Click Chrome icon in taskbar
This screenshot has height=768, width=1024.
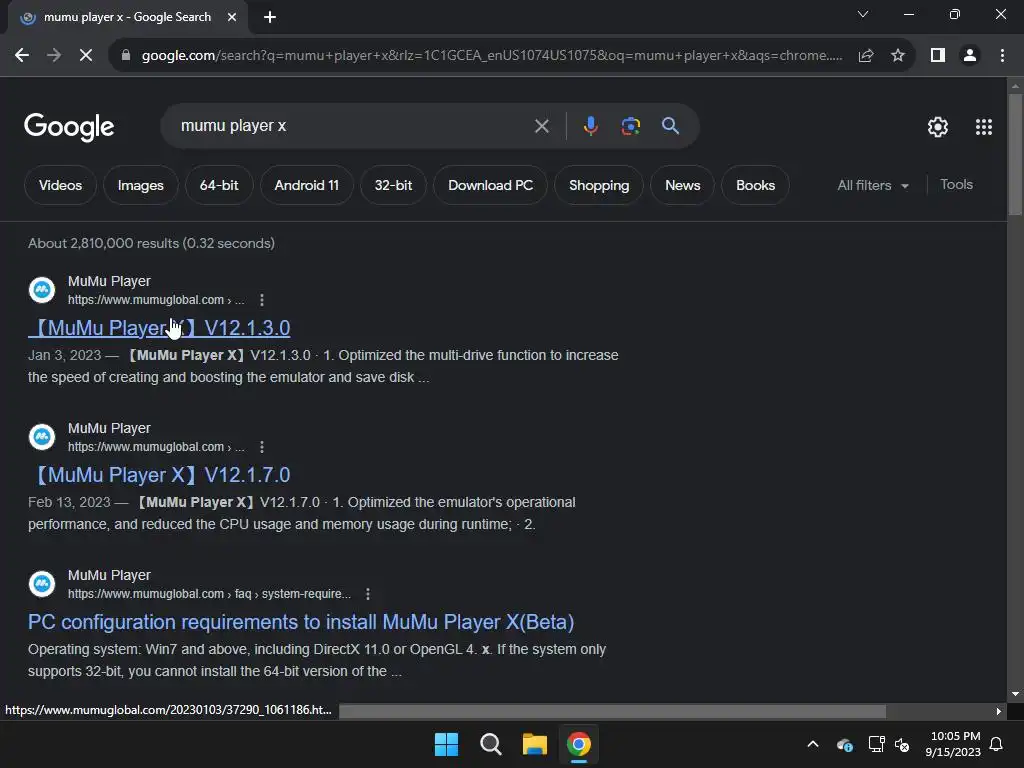pyautogui.click(x=579, y=744)
